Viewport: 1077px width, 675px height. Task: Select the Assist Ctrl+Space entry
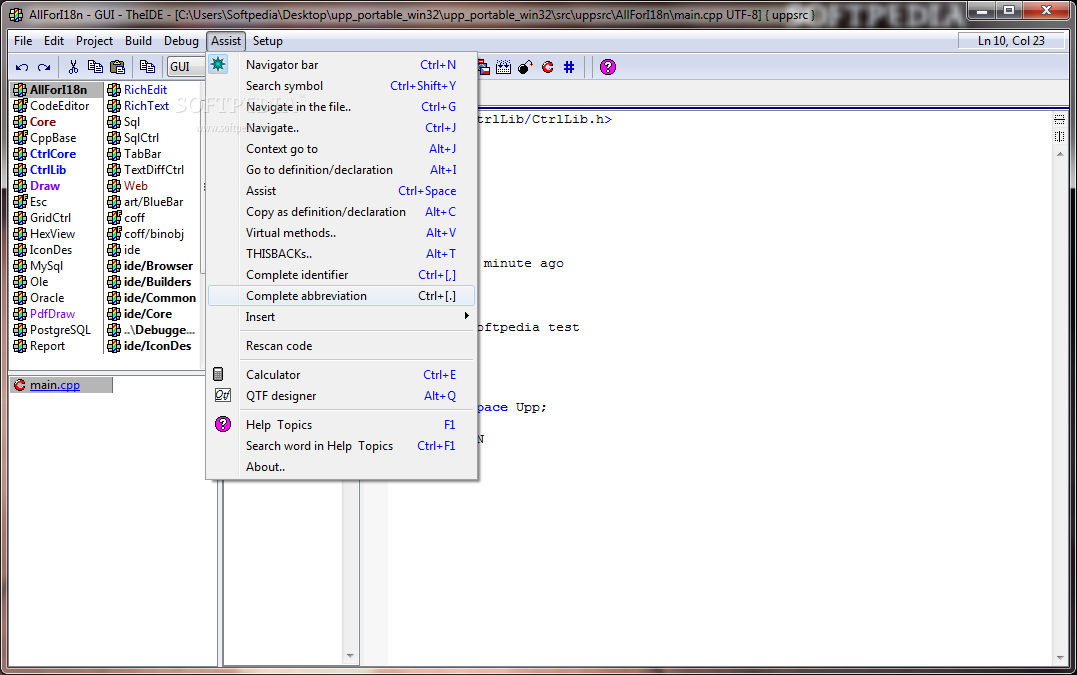coord(341,191)
